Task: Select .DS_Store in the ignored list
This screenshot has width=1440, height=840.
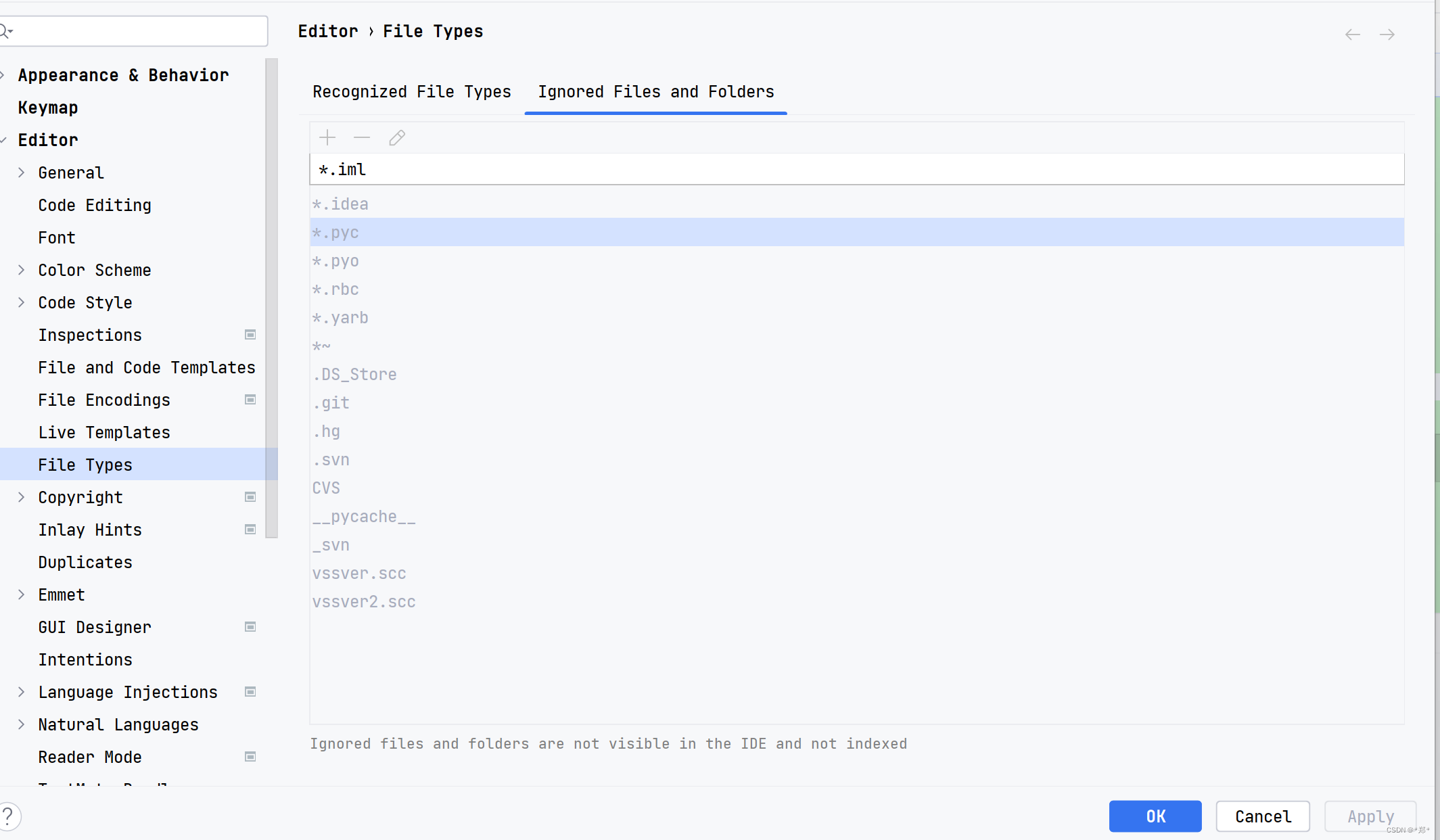Action: pyautogui.click(x=355, y=374)
